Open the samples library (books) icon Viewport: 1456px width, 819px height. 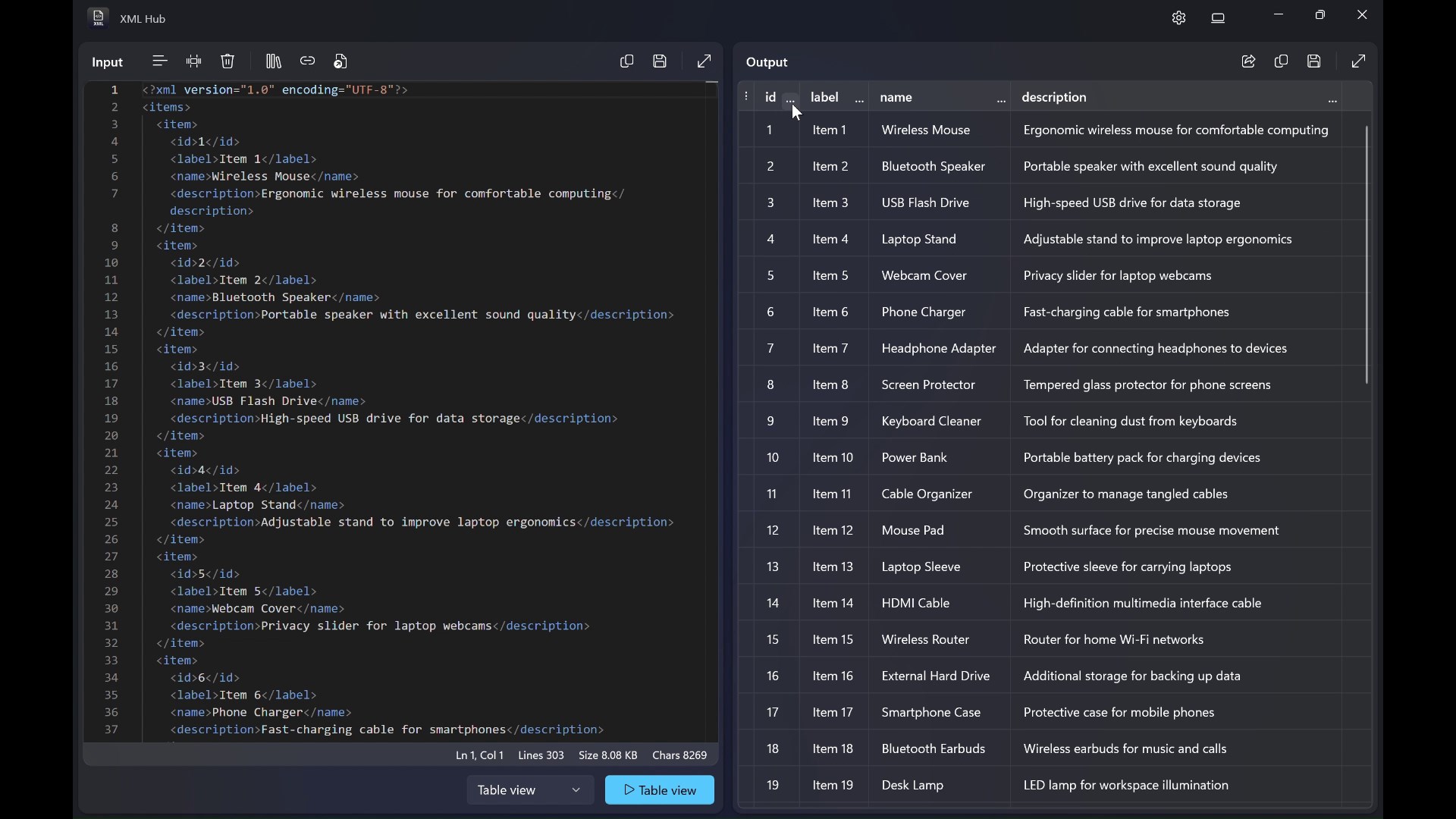274,61
